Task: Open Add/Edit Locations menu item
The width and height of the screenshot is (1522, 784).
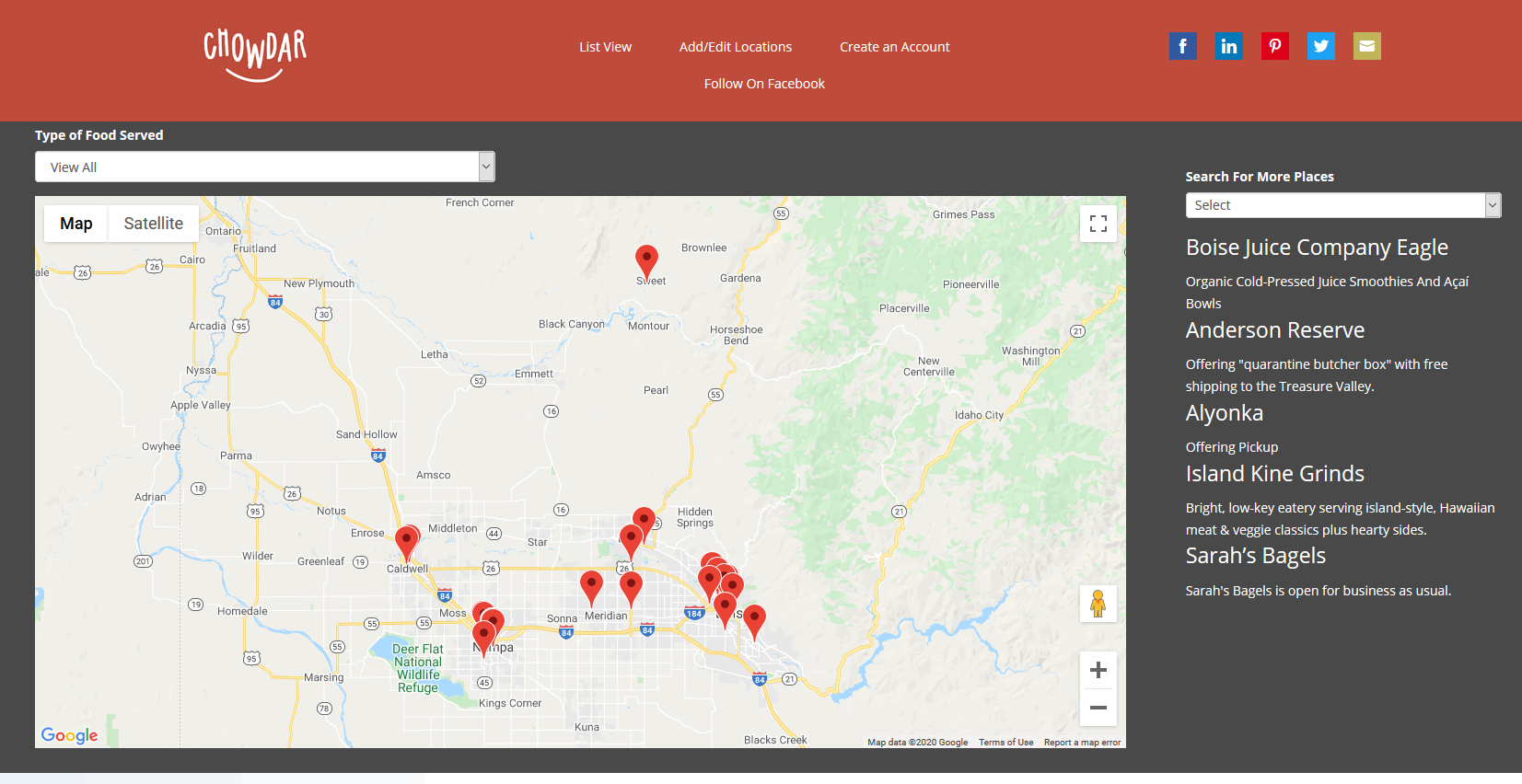Action: coord(736,47)
